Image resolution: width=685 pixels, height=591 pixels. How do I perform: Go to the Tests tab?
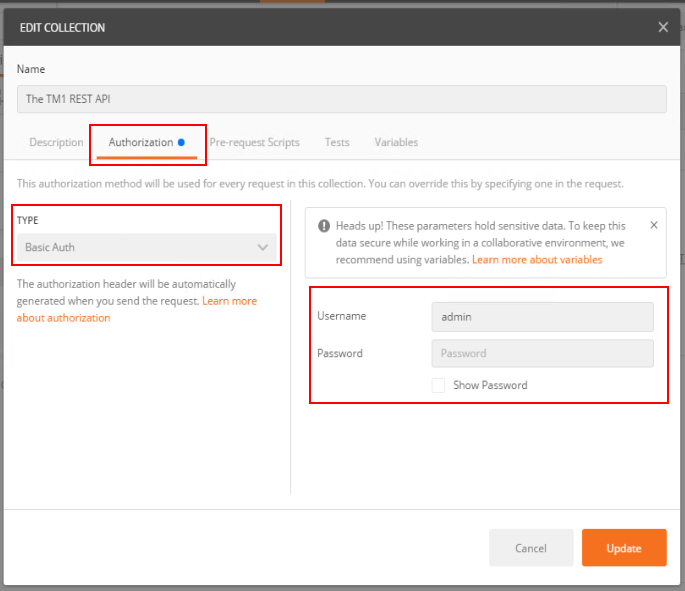coord(337,142)
